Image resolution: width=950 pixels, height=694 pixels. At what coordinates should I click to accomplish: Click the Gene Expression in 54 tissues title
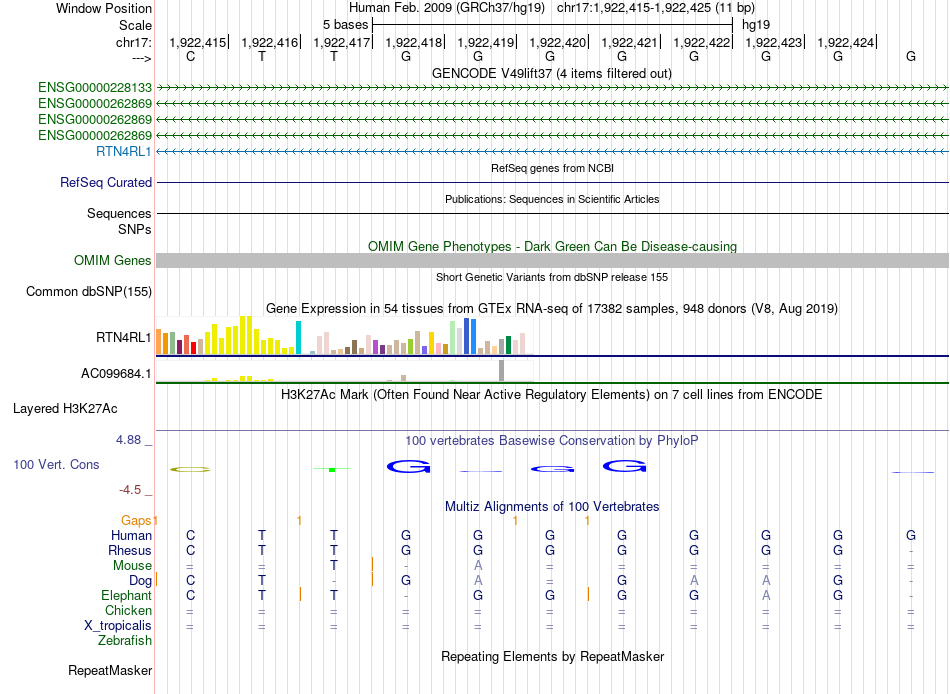(x=552, y=309)
